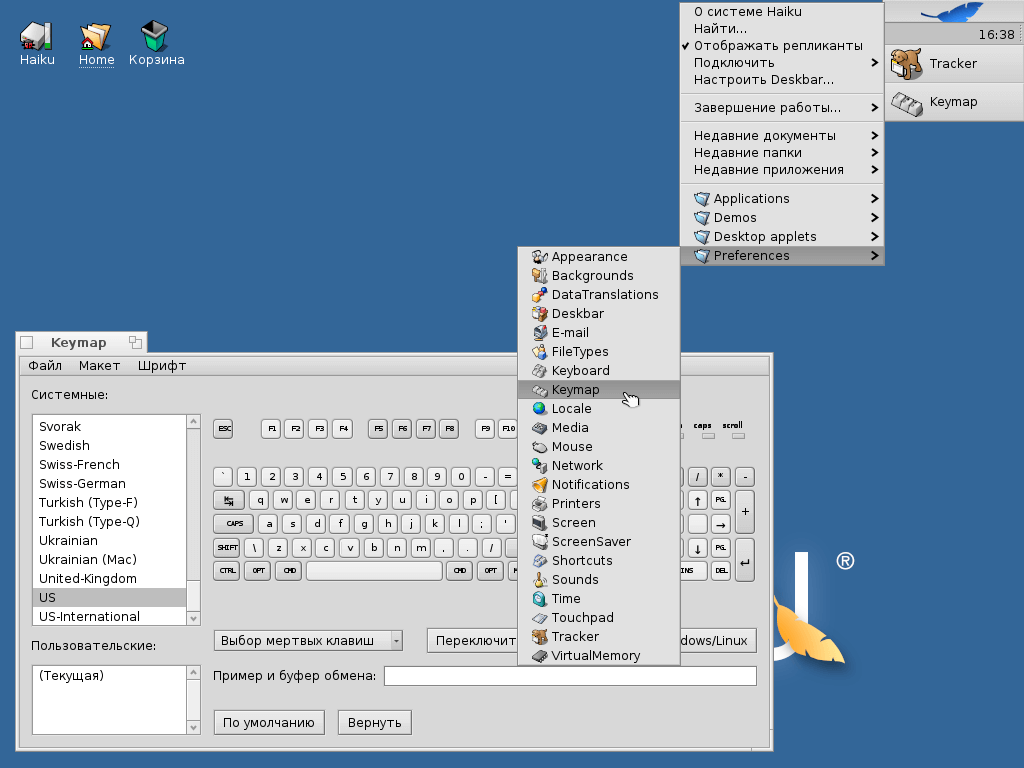Click the sample and clipboard text field

tap(570, 676)
